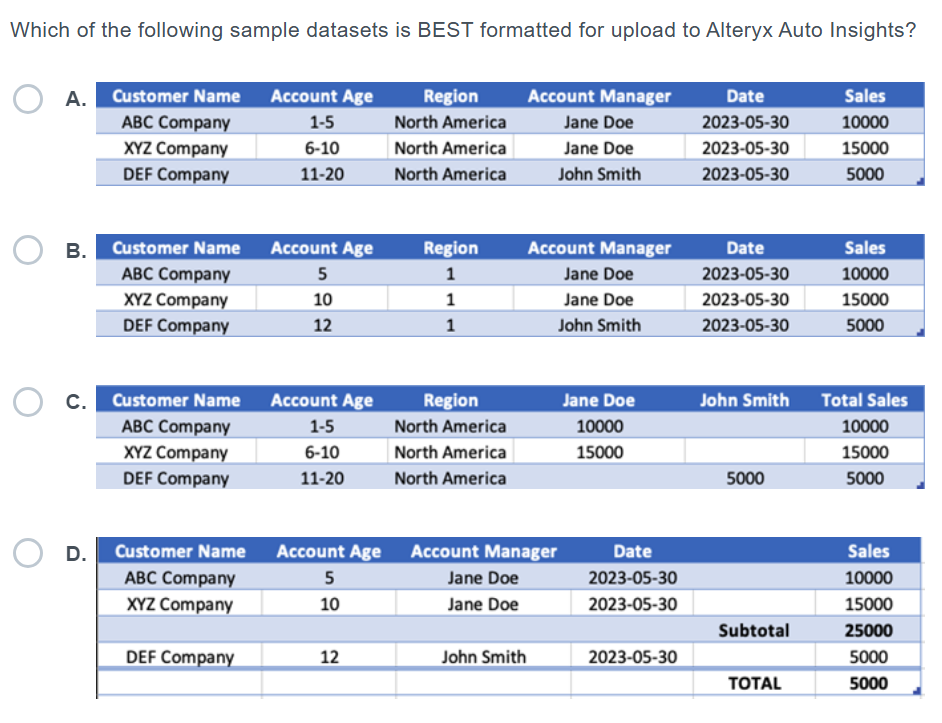Select the TOTAL cell in table D
This screenshot has width=942, height=723.
point(755,683)
